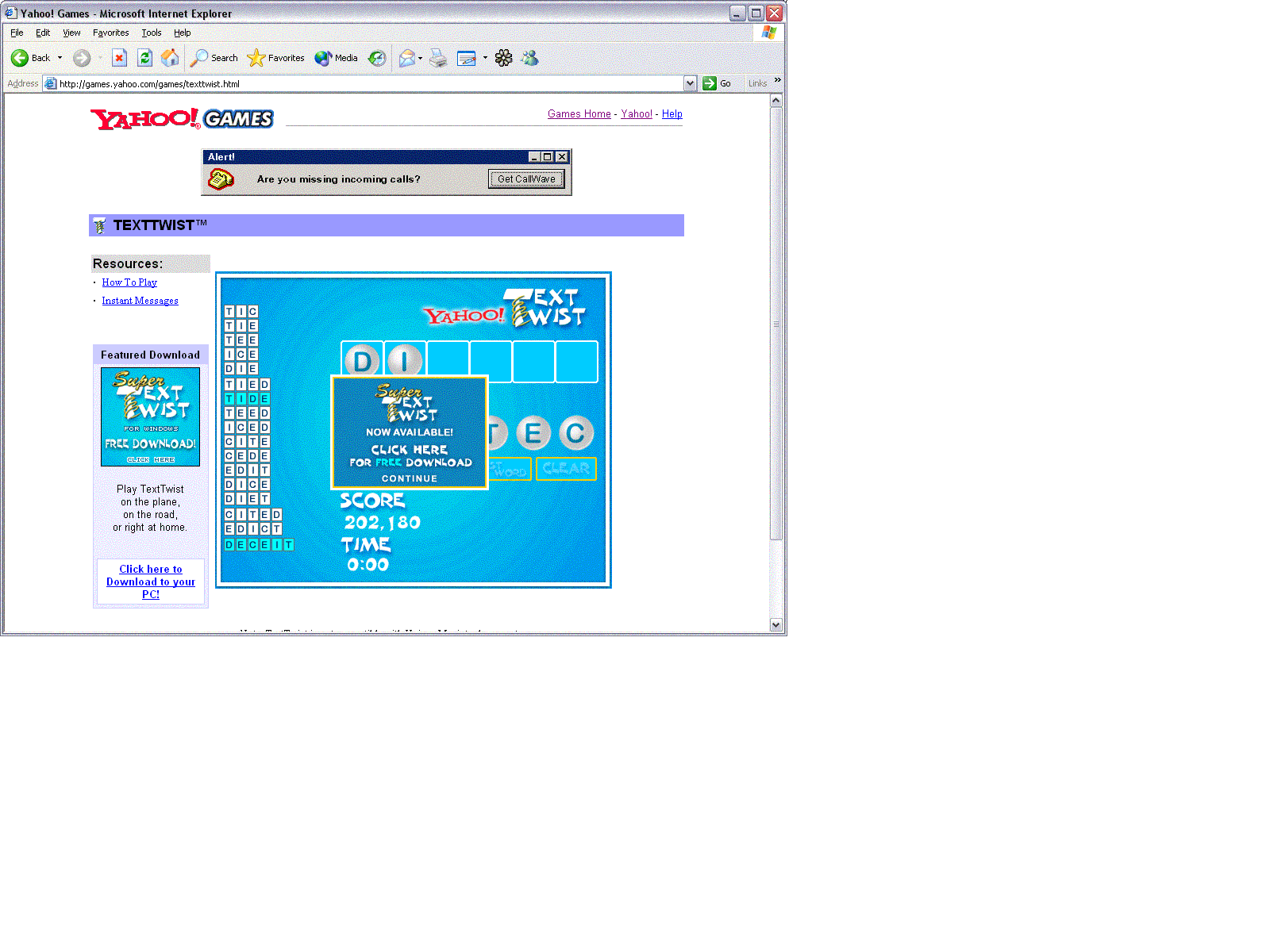Open Messenger people icon
This screenshot has height=952, width=1270.
(530, 58)
